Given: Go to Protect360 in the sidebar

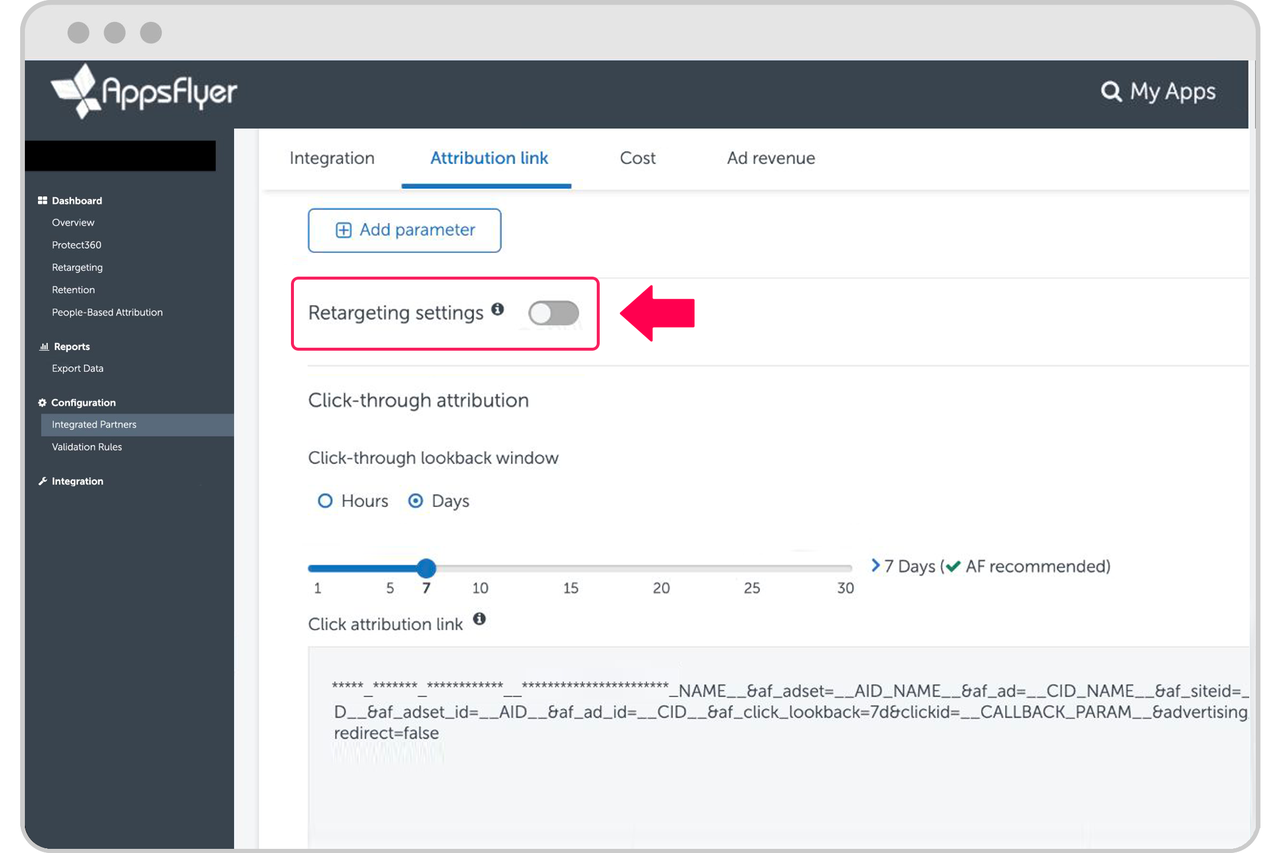Looking at the screenshot, I should pos(77,245).
